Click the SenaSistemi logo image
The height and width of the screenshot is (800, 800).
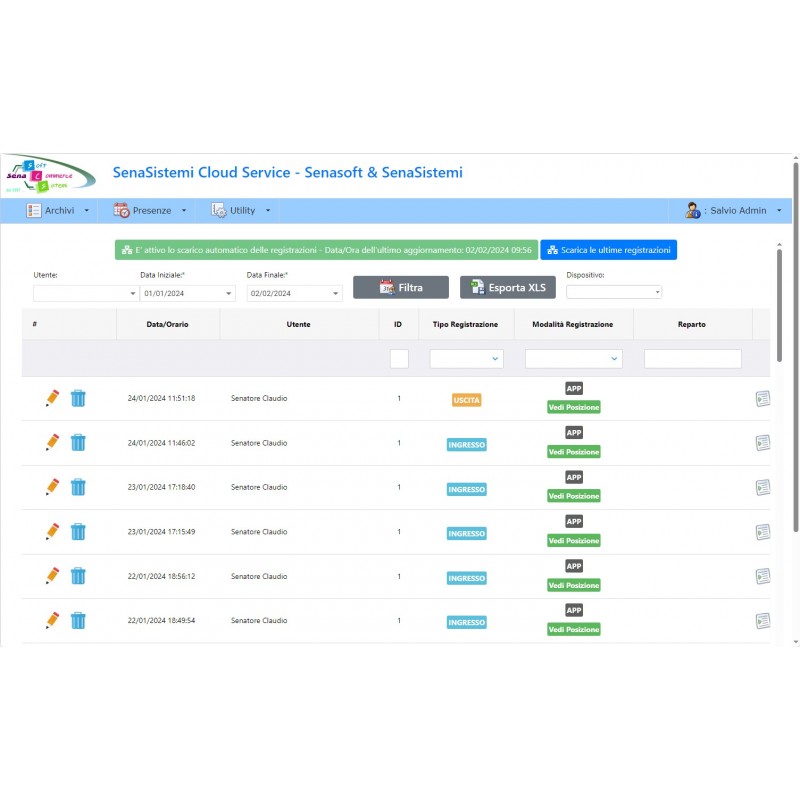tap(49, 174)
